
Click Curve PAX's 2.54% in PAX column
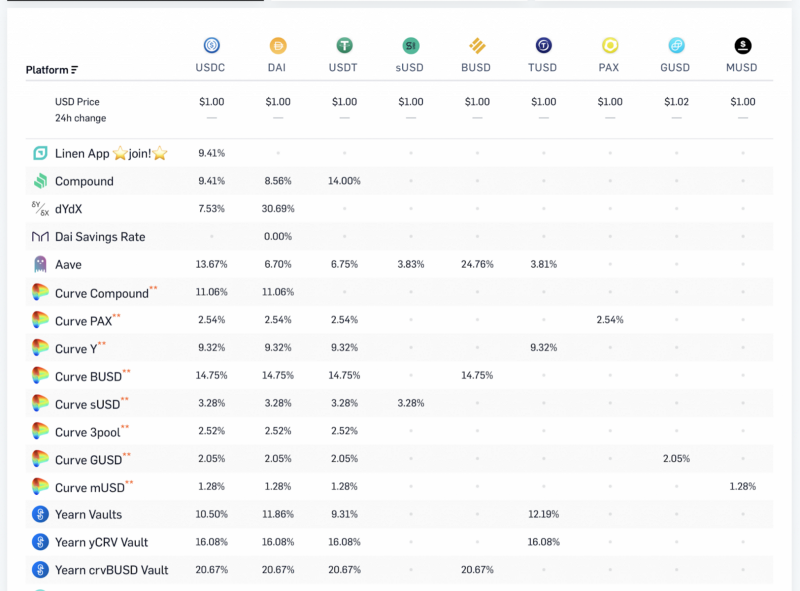610,319
